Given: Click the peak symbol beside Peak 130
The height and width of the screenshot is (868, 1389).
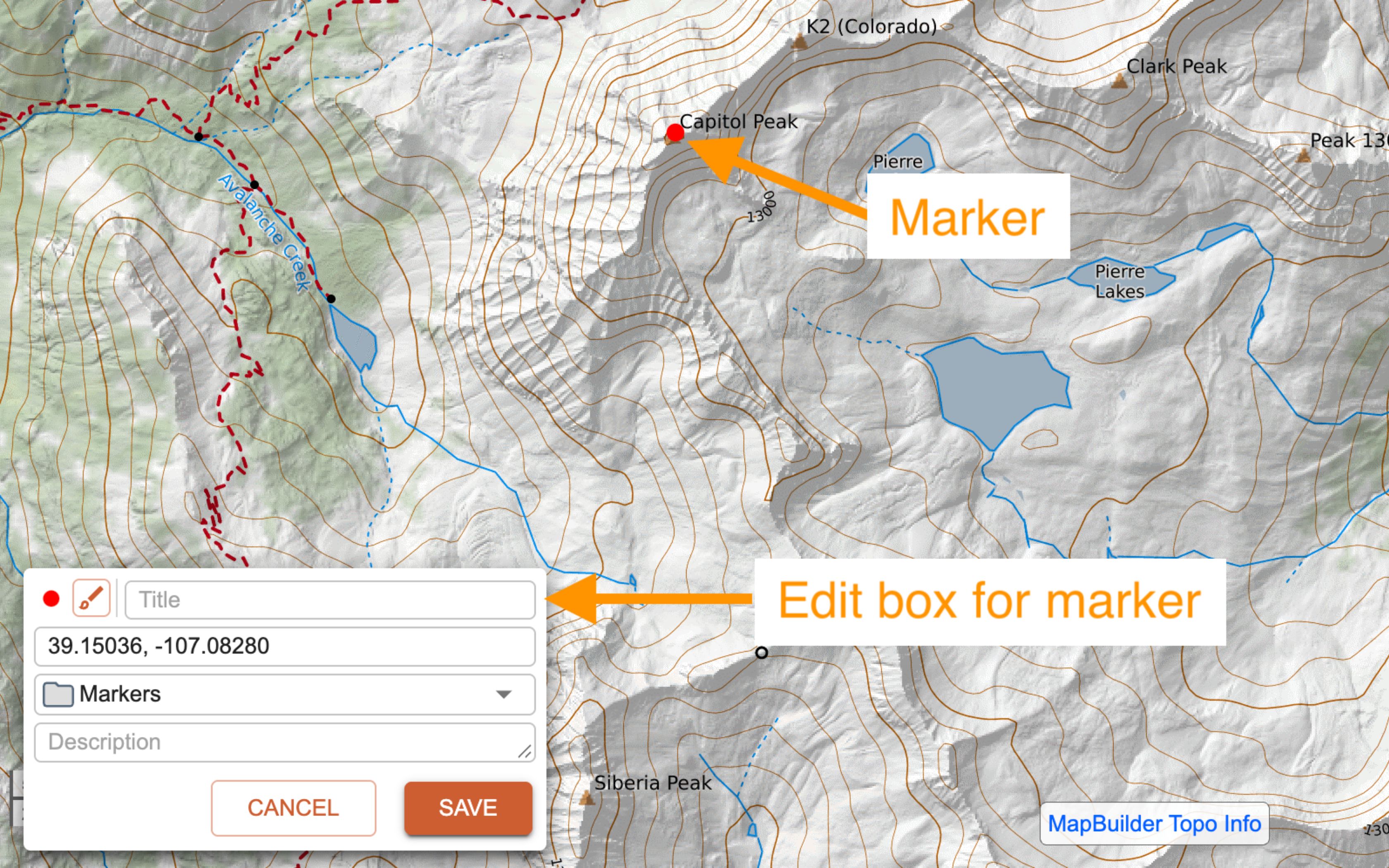Looking at the screenshot, I should [x=1303, y=155].
